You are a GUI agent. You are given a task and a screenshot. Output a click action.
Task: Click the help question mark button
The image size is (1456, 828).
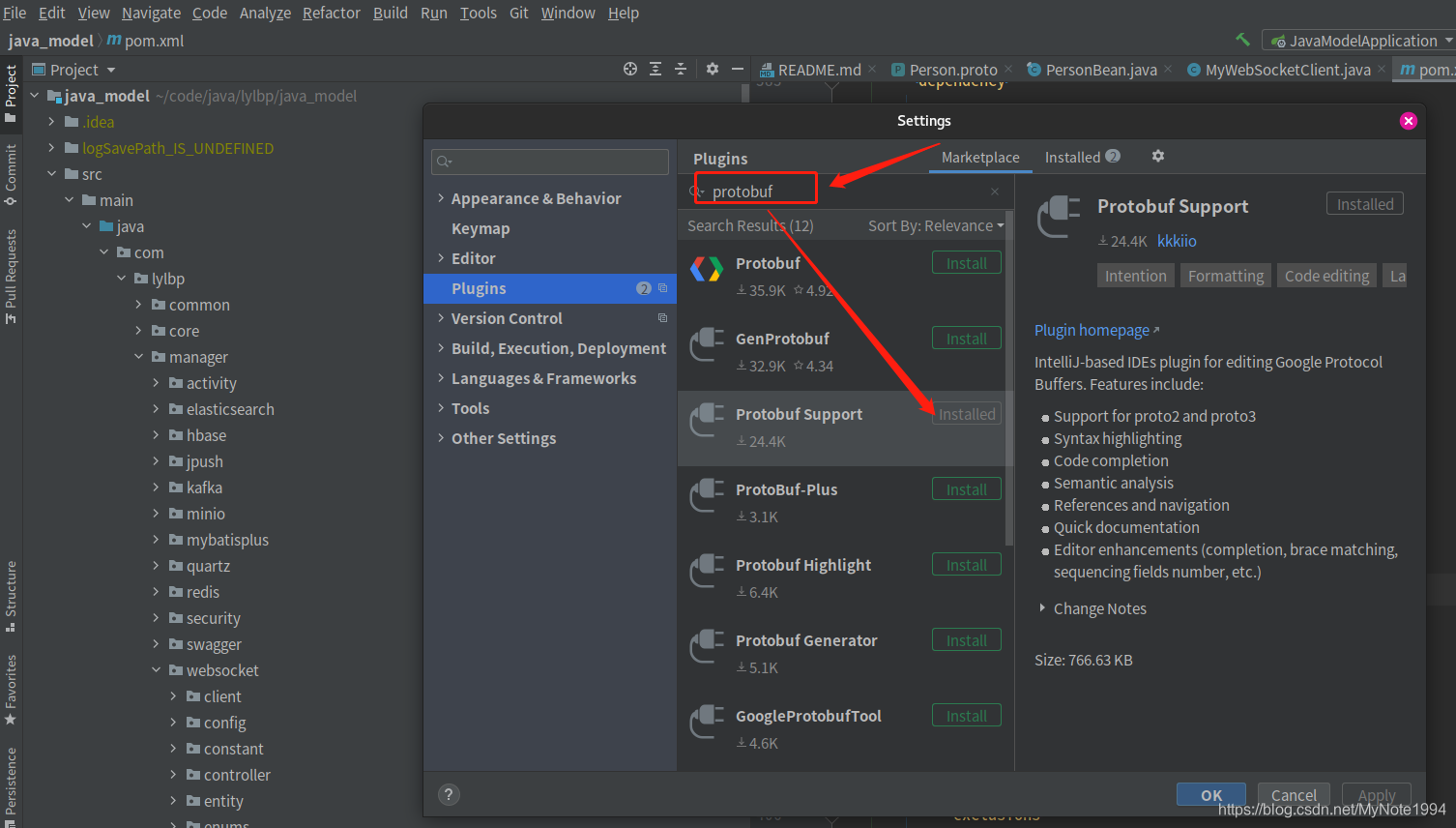click(449, 794)
